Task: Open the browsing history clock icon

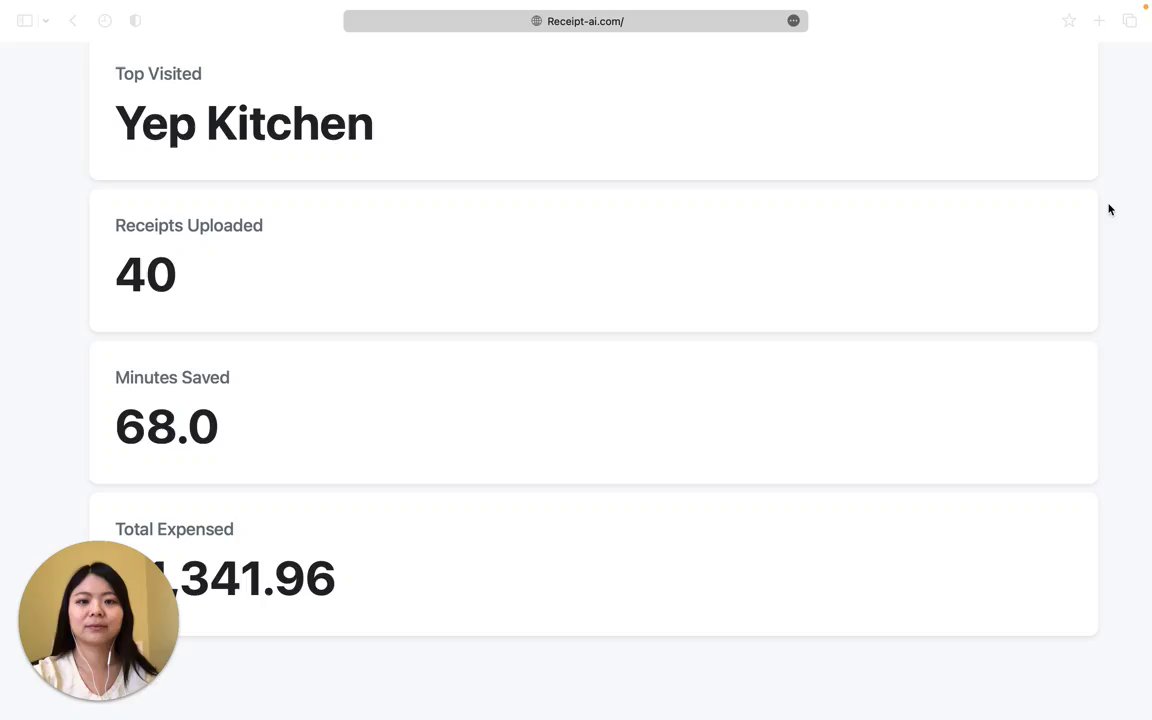Action: [x=105, y=21]
